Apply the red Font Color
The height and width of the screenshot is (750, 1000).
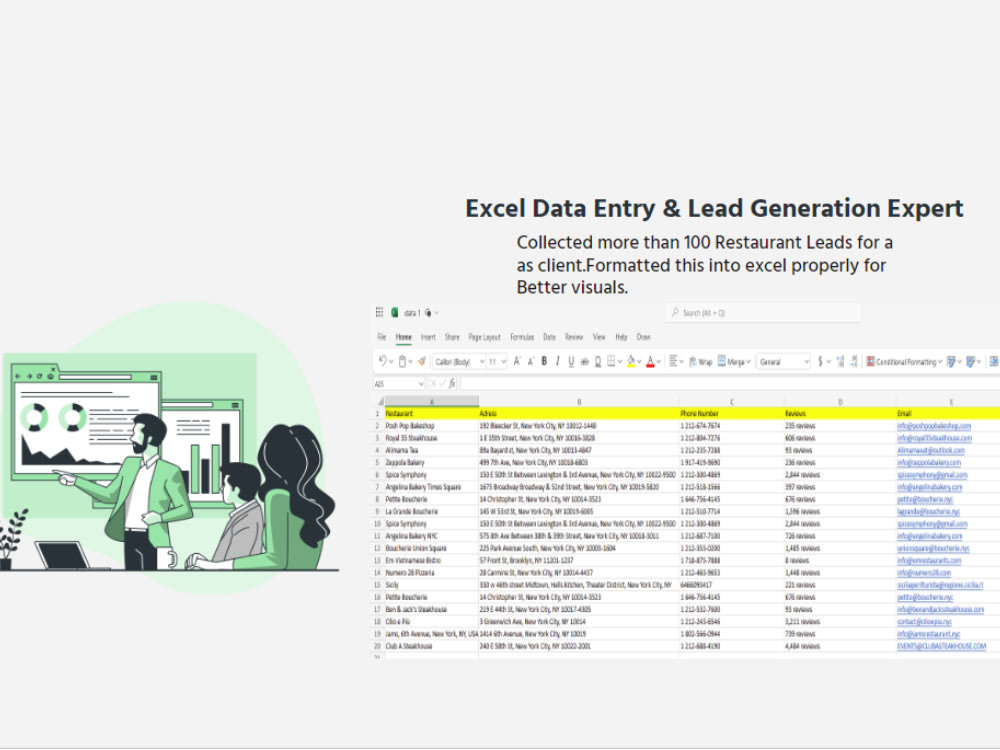(651, 362)
